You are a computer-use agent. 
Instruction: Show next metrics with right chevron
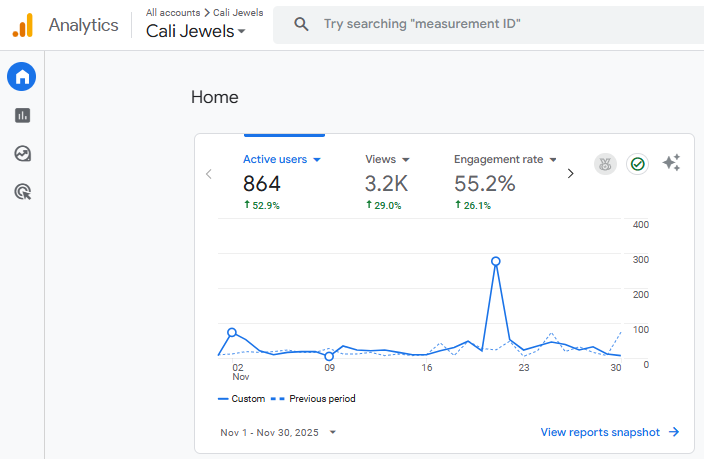click(571, 173)
